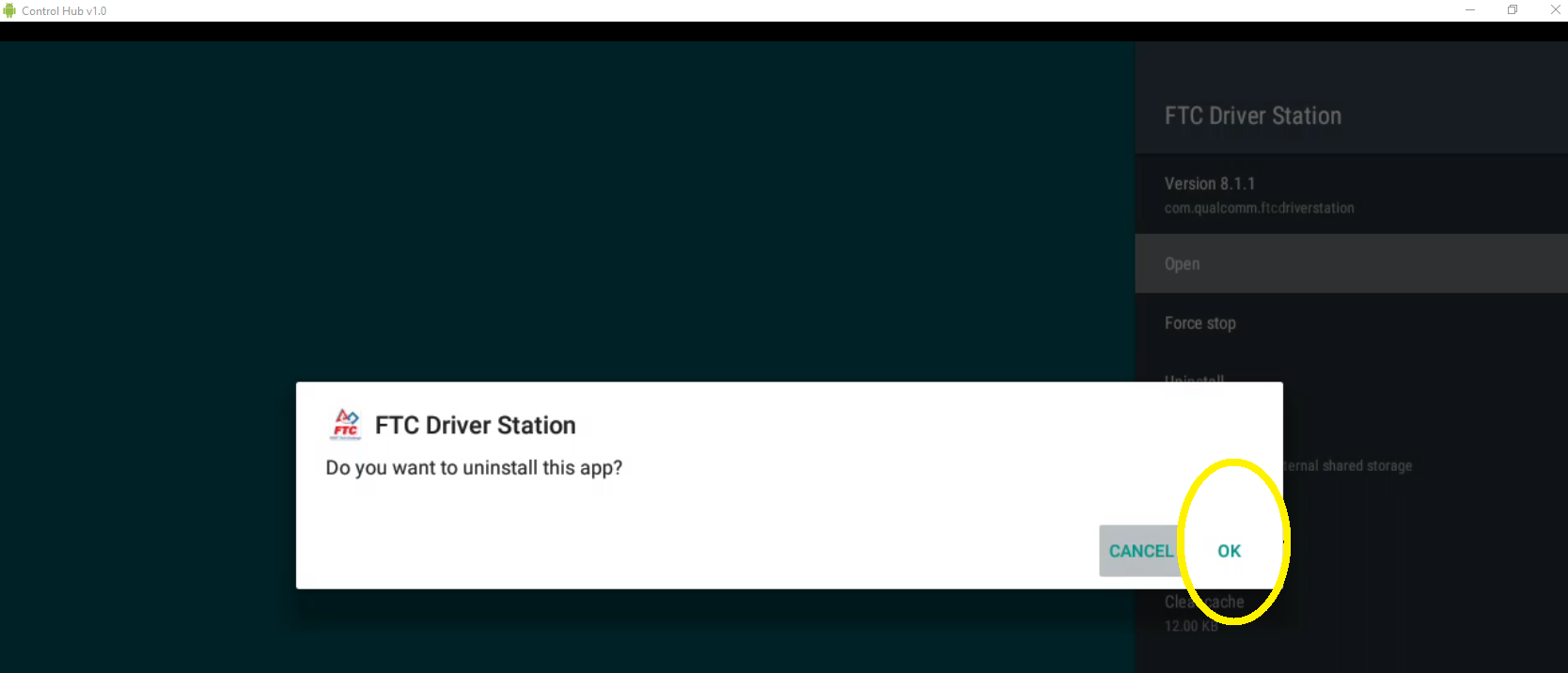The width and height of the screenshot is (1568, 673).
Task: Select Open in the app settings panel
Action: coord(1351,263)
